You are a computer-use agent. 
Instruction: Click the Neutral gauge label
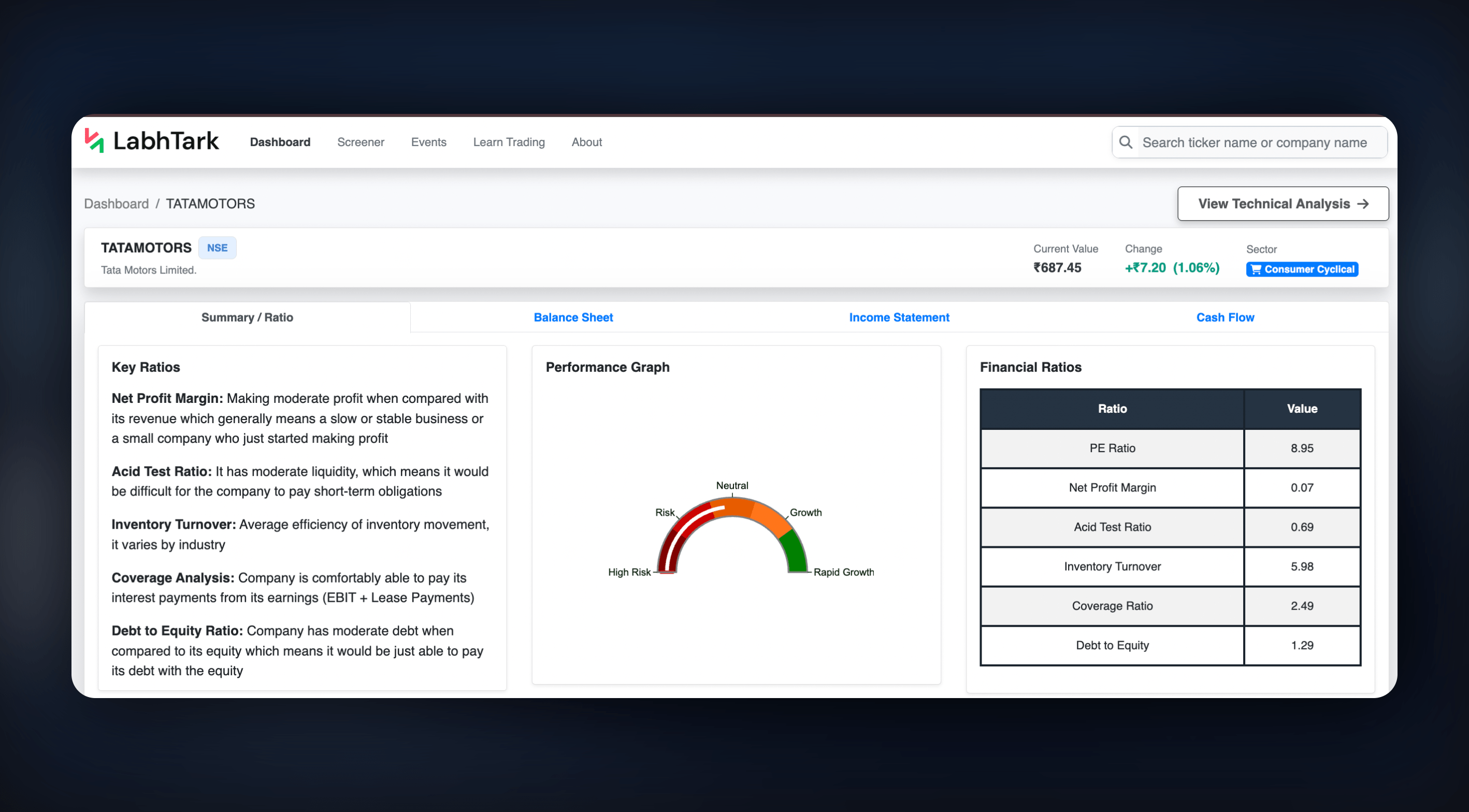731,485
